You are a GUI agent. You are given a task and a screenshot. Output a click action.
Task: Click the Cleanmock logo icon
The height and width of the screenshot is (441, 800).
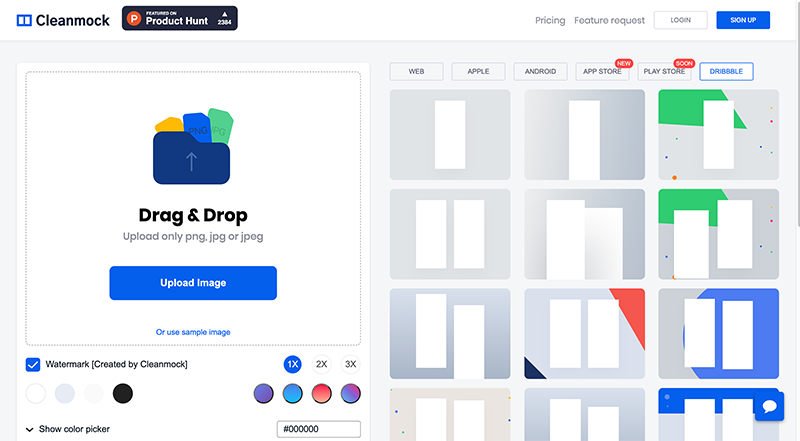point(25,20)
